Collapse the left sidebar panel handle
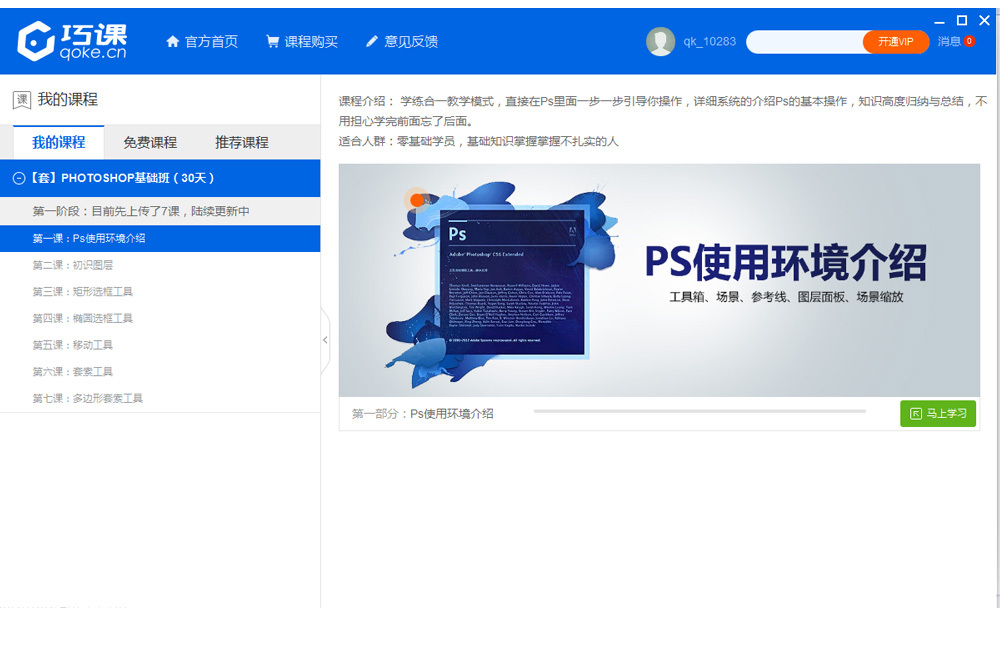Screen dimensions: 1000x666 tap(325, 340)
